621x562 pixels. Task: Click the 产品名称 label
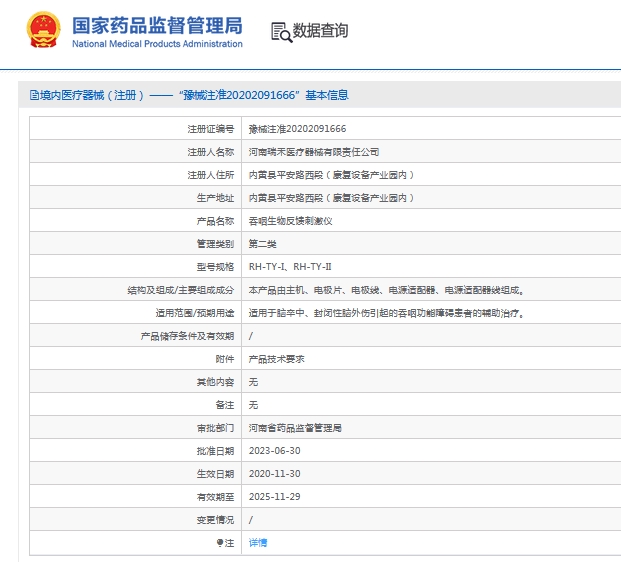[215, 221]
